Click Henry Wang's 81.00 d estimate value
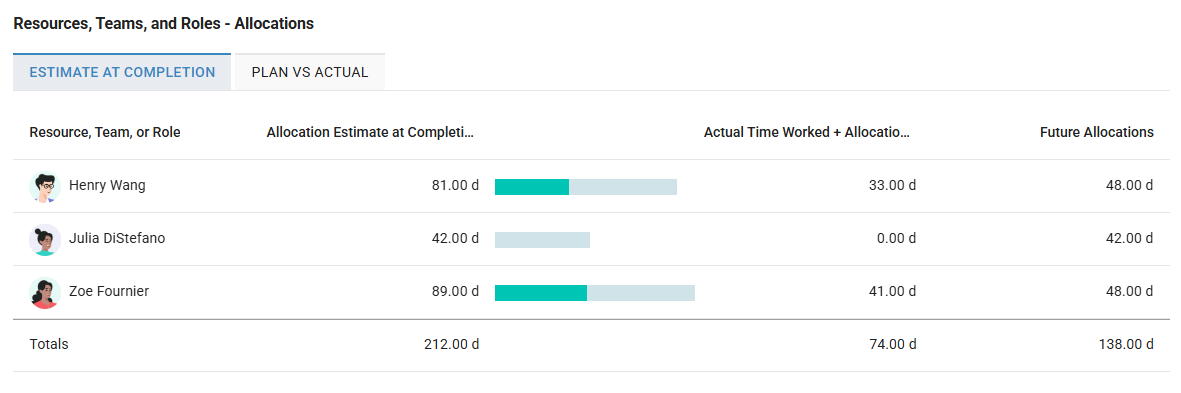Image resolution: width=1181 pixels, height=393 pixels. click(454, 186)
